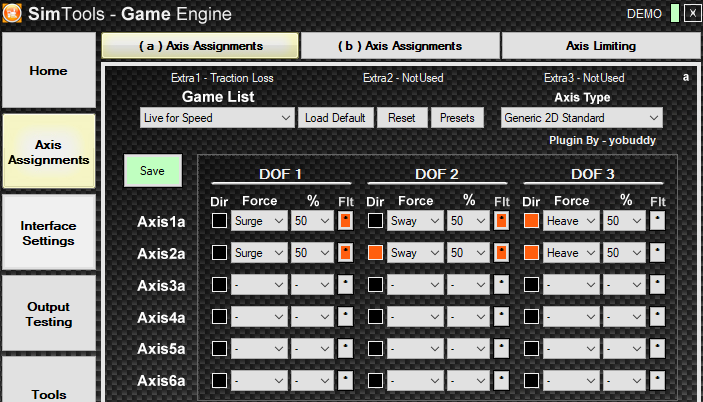Viewport: 703px width, 402px height.
Task: Click the Save button
Action: [x=153, y=171]
